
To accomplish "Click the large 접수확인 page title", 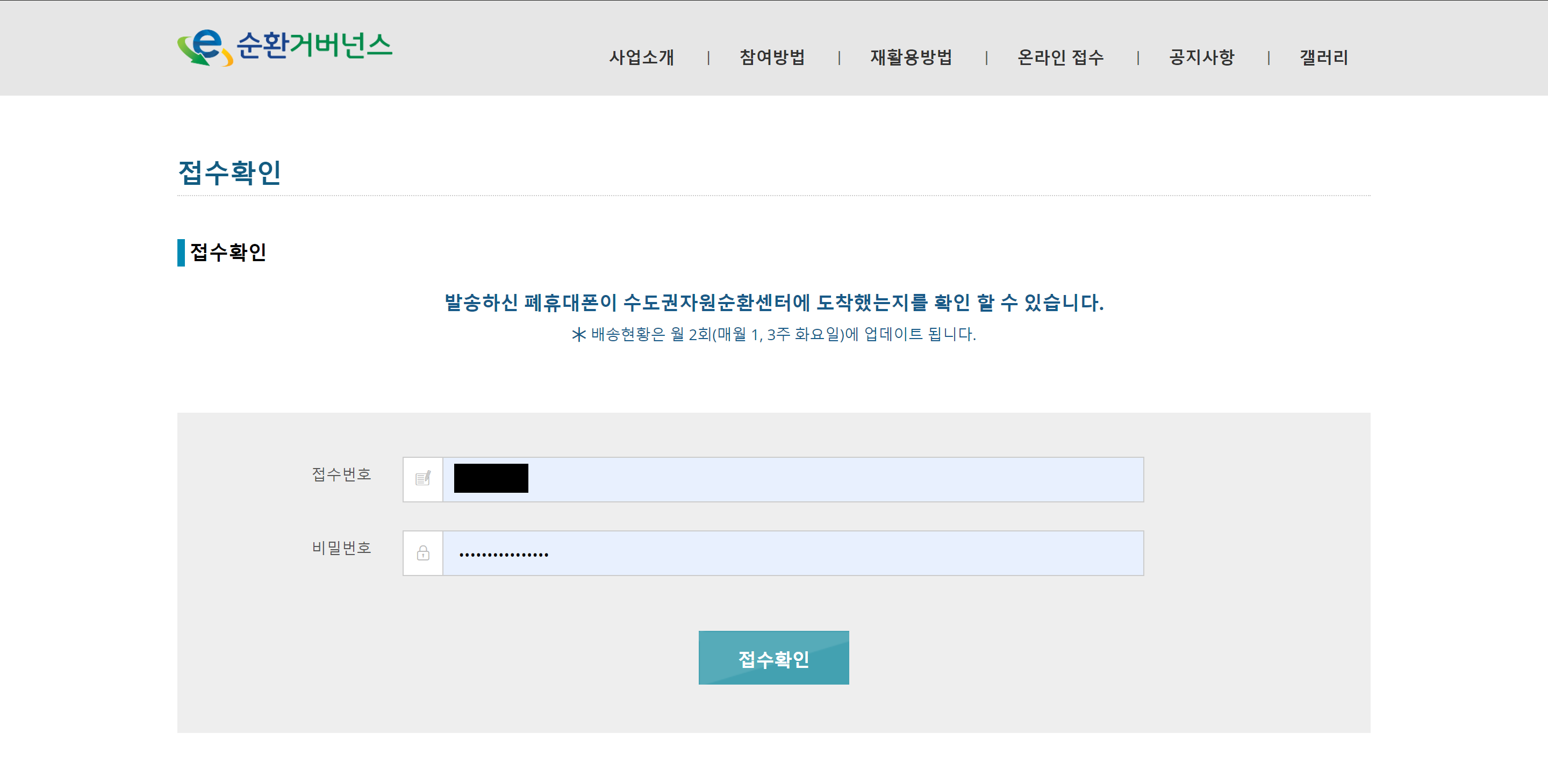I will 230,172.
